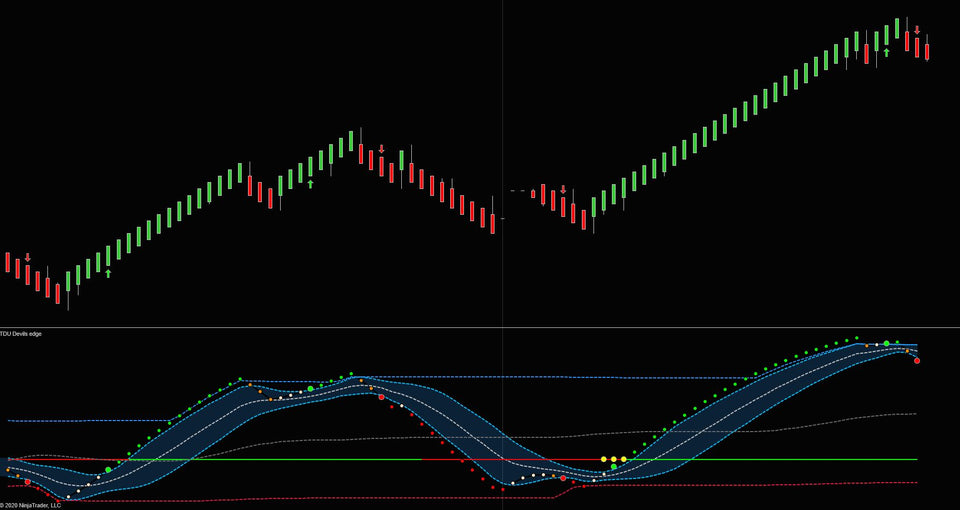This screenshot has width=960, height=510.
Task: Pick the red down arrow nearest the vertical line
Action: pos(563,189)
